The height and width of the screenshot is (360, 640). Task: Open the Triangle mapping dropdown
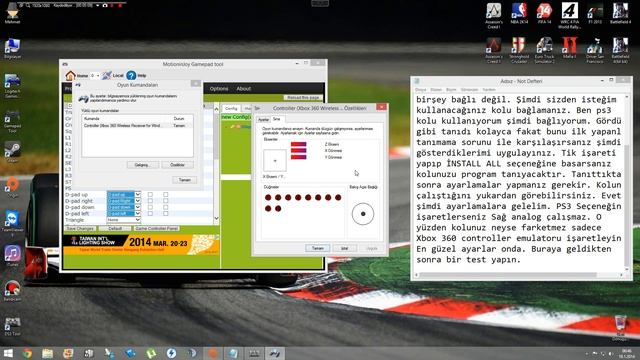coord(124,220)
